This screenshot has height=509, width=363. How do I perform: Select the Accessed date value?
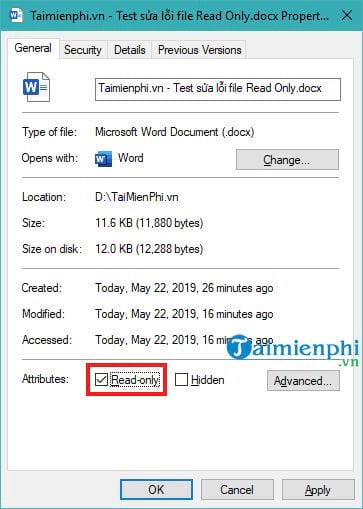click(x=184, y=340)
